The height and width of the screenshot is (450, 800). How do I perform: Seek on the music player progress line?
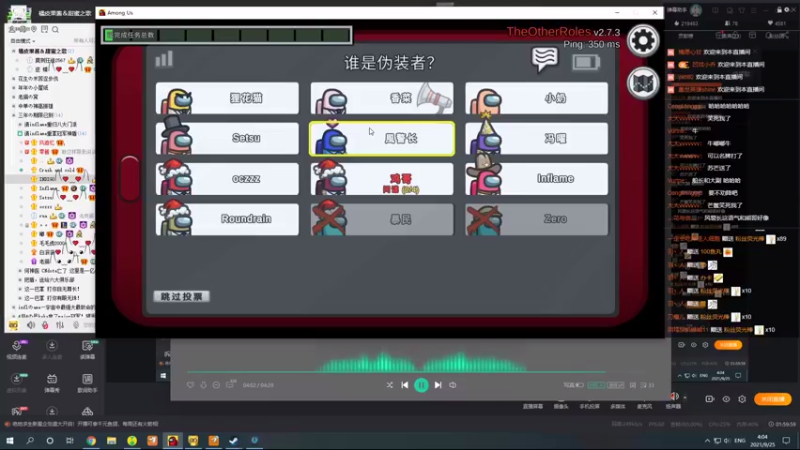396,372
